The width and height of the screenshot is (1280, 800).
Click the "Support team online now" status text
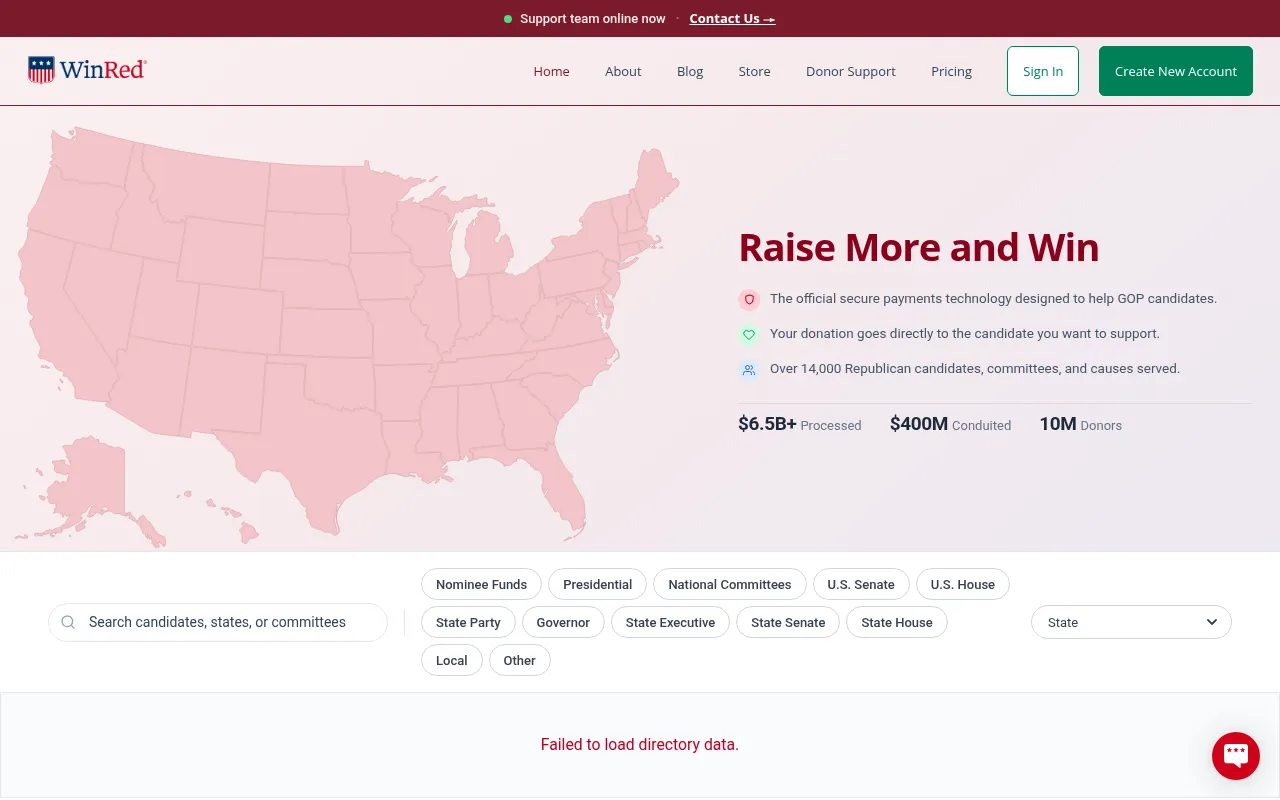tap(593, 18)
